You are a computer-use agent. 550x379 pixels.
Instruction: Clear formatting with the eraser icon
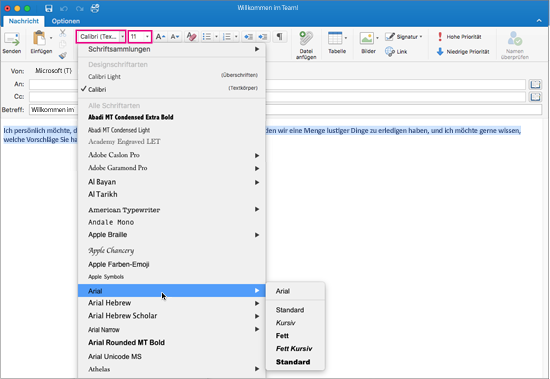pos(192,36)
